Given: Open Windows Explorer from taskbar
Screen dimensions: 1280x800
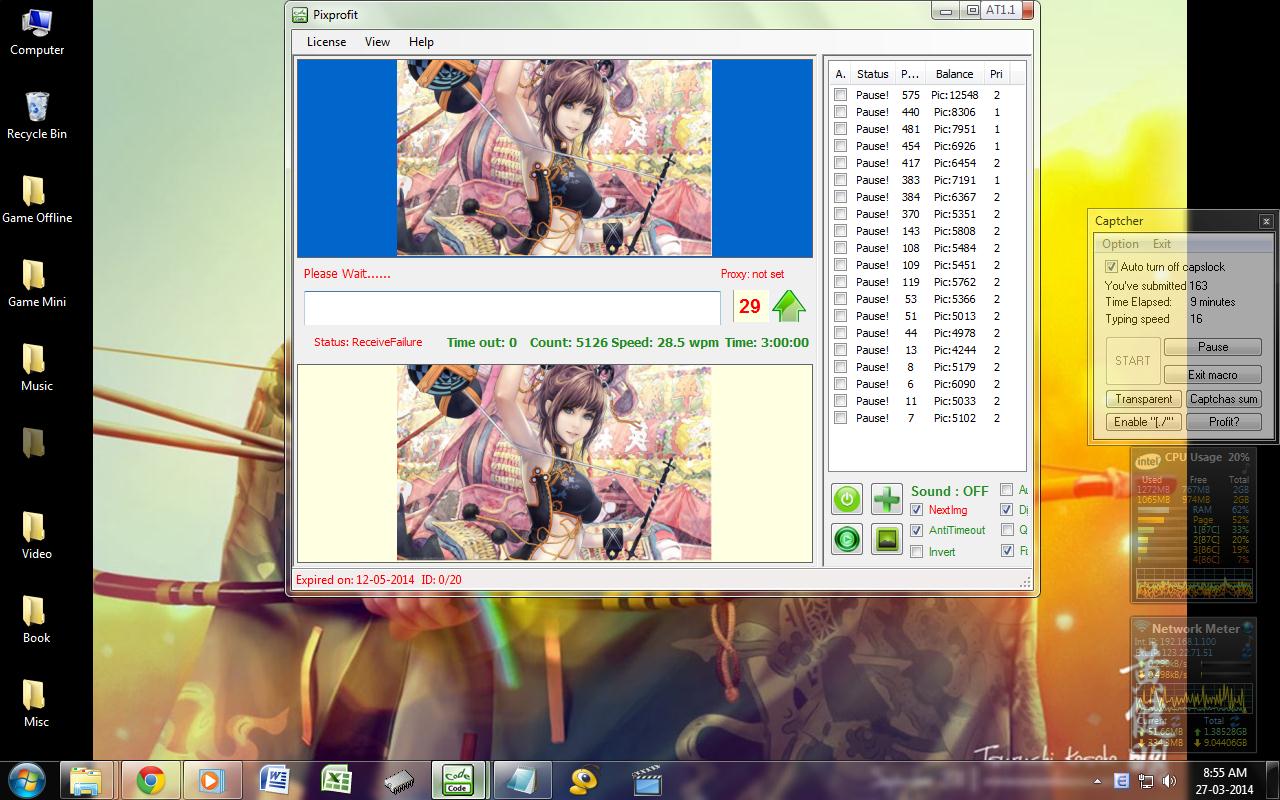Looking at the screenshot, I should [88, 780].
